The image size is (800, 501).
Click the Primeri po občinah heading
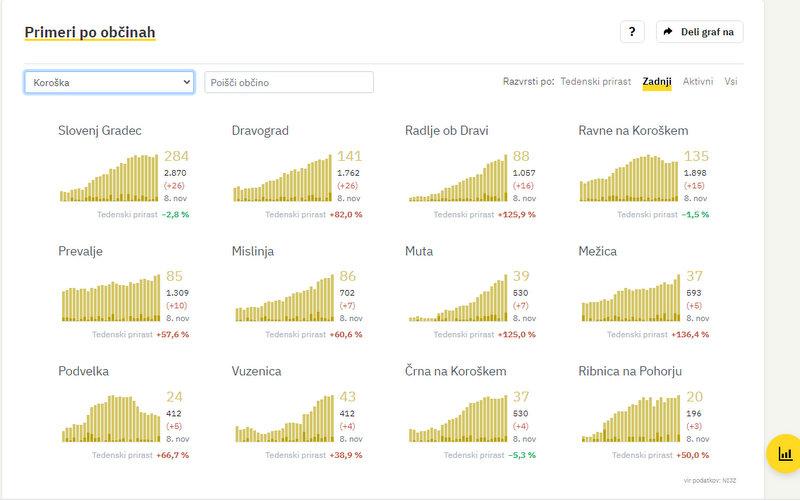90,33
